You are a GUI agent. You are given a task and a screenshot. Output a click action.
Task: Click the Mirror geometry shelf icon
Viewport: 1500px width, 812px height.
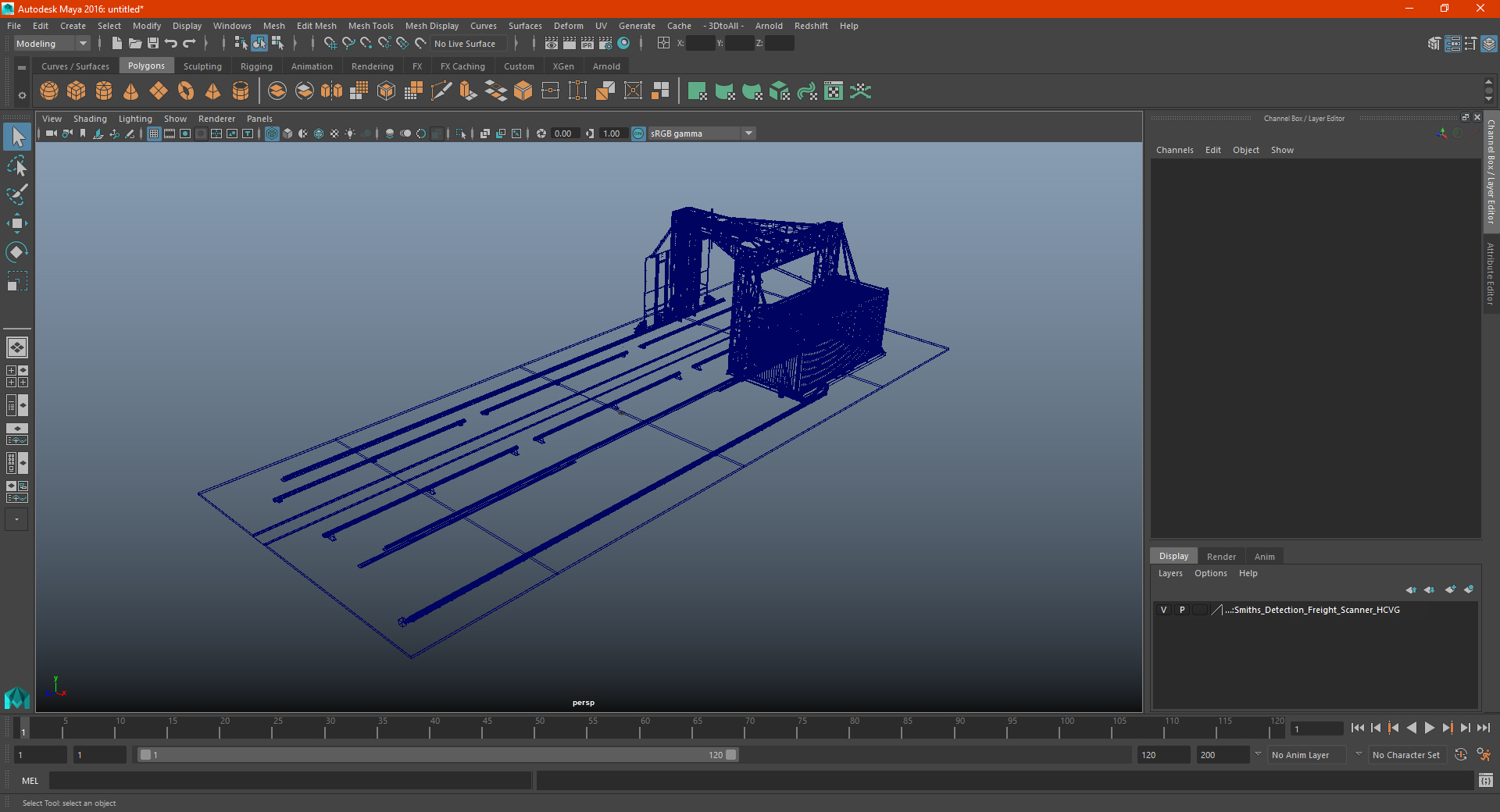(332, 91)
